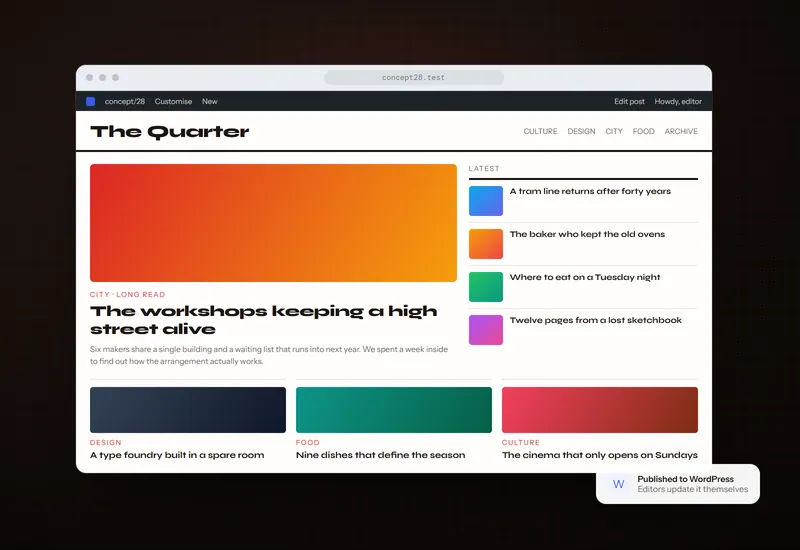
Task: Go to the DESIGN nav section
Action: 581,131
